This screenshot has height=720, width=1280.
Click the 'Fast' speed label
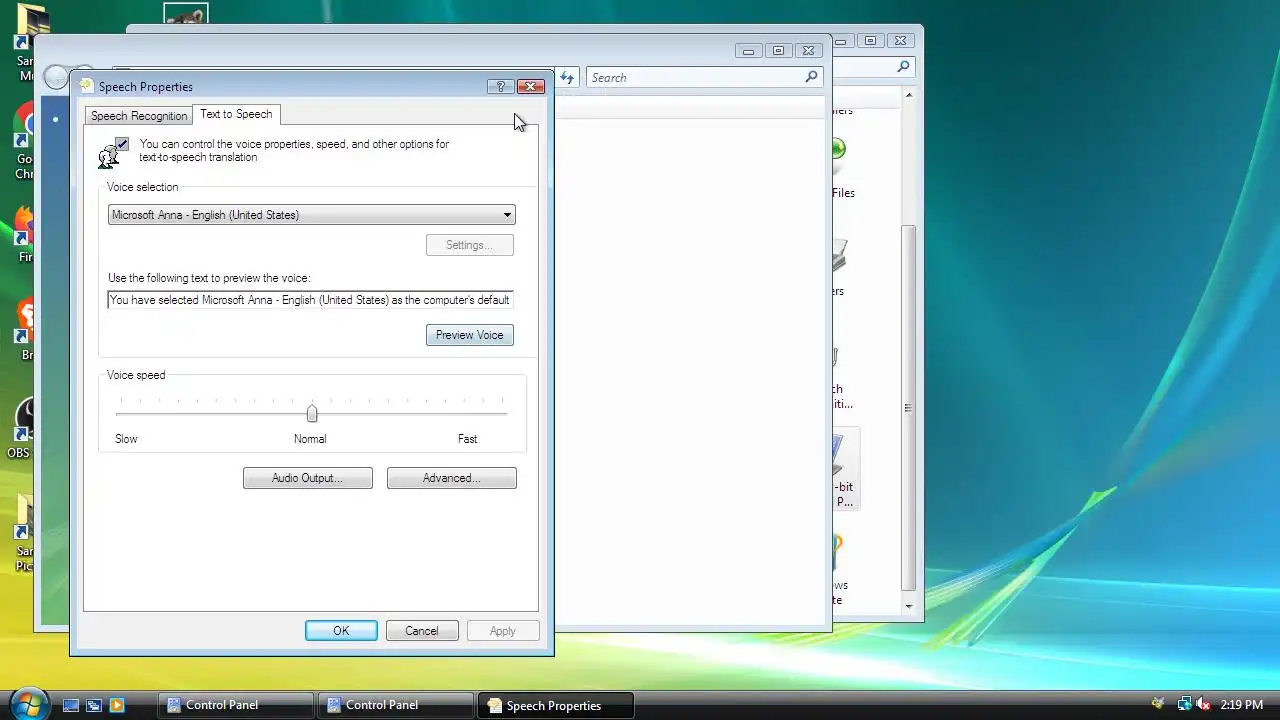467,439
